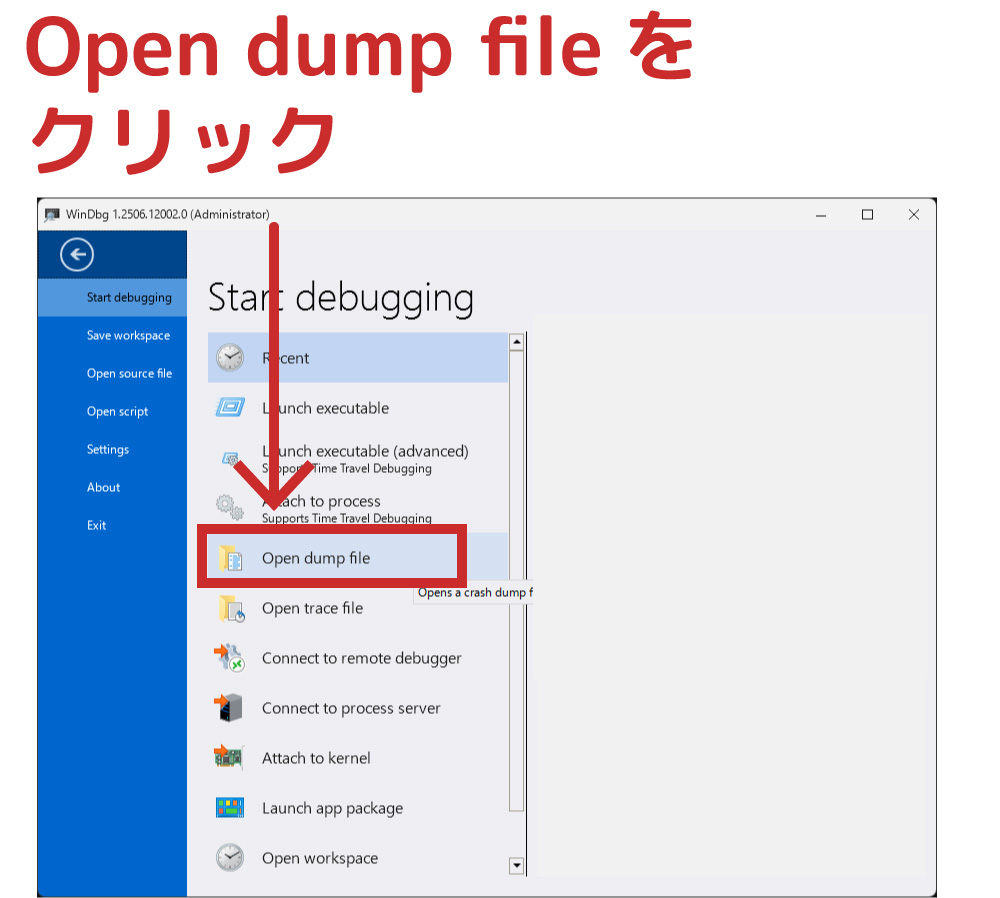Click the Launch executable icon

point(230,408)
